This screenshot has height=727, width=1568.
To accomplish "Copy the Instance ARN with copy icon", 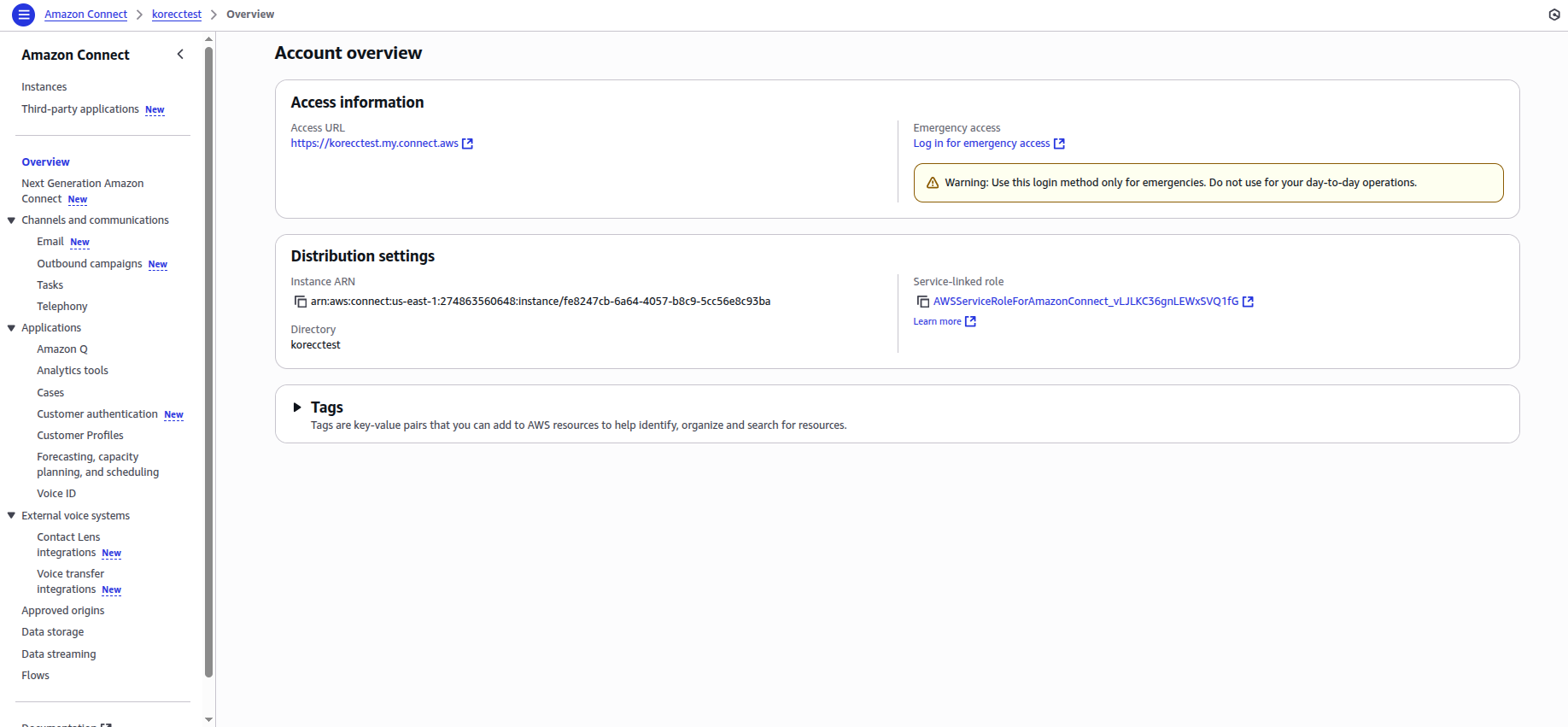I will [x=300, y=302].
